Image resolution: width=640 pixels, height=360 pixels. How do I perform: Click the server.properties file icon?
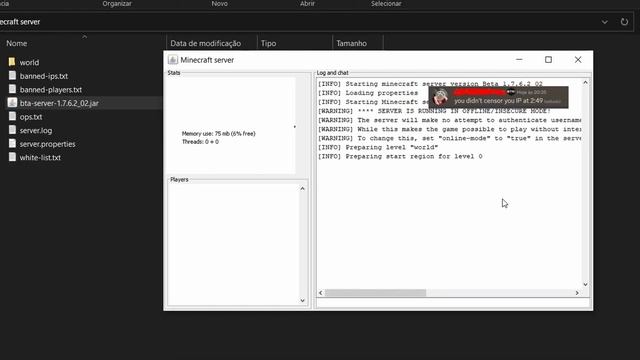[x=12, y=144]
